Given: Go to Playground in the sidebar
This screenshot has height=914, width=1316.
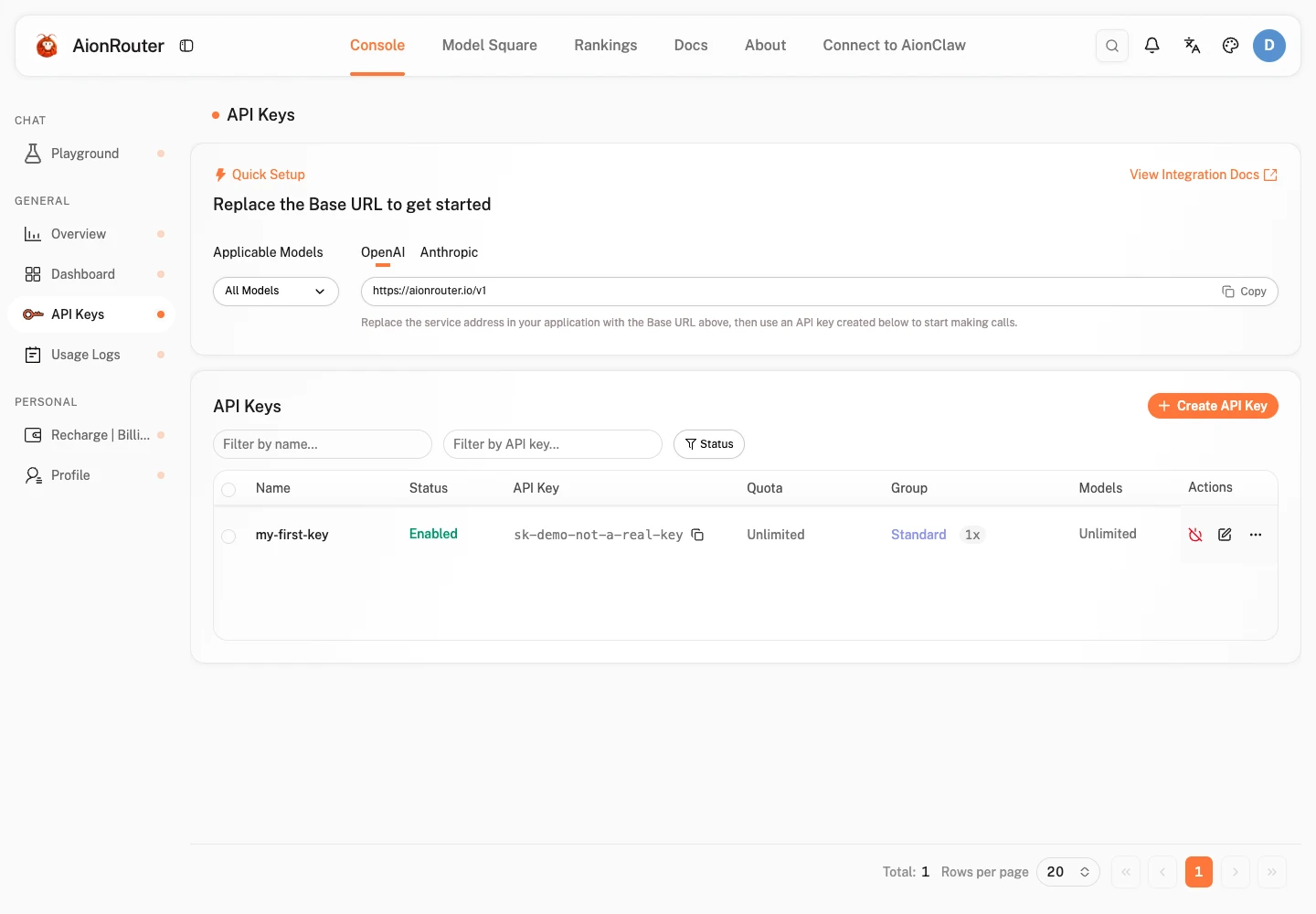Looking at the screenshot, I should [91, 154].
